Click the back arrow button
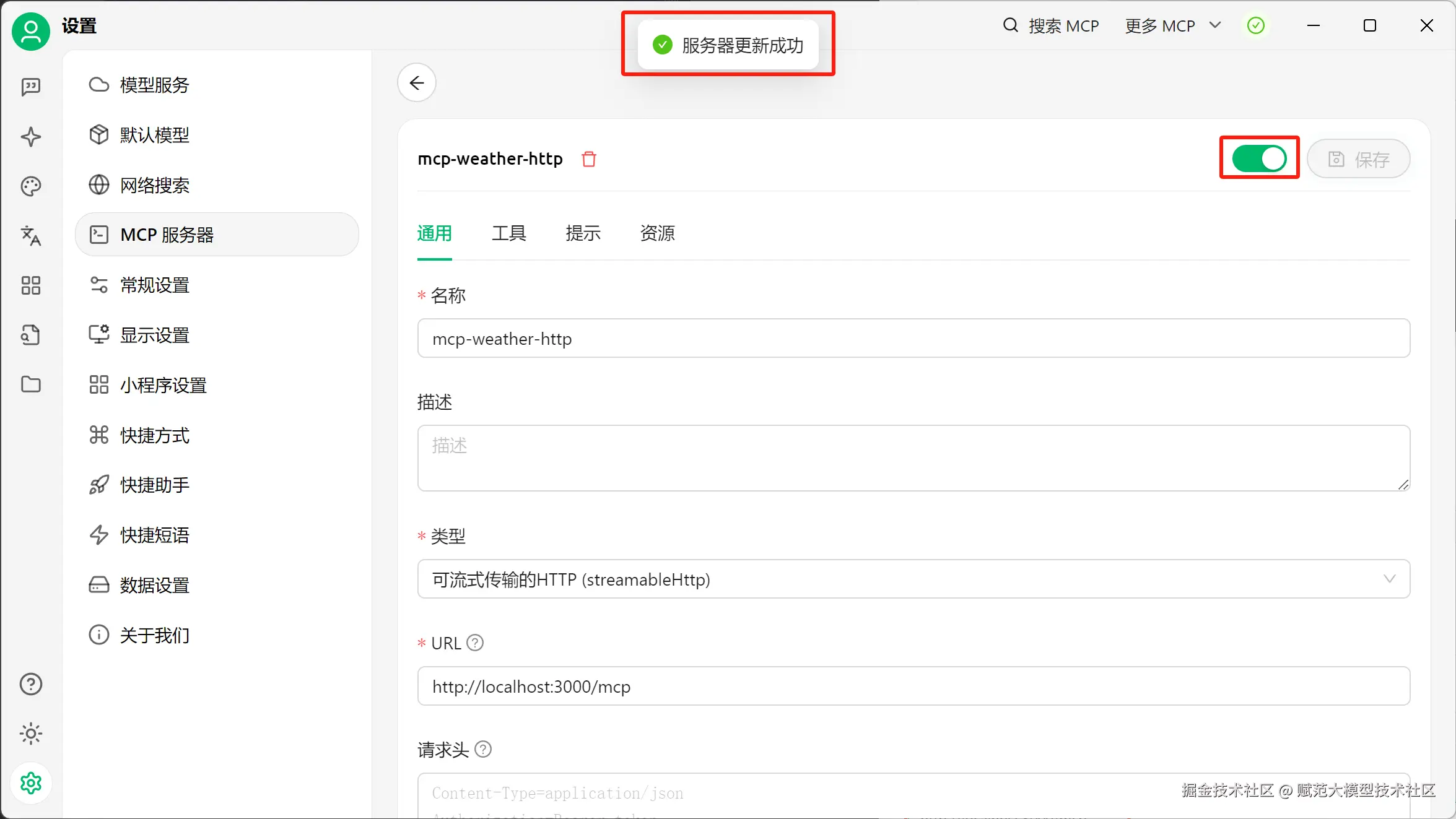 click(x=417, y=83)
